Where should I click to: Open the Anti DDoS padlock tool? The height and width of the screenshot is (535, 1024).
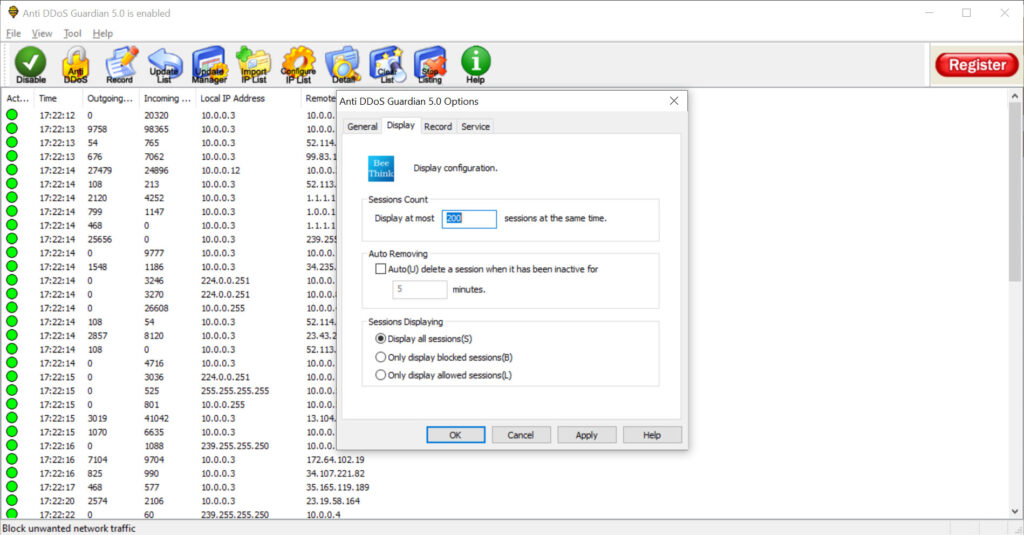[x=75, y=65]
